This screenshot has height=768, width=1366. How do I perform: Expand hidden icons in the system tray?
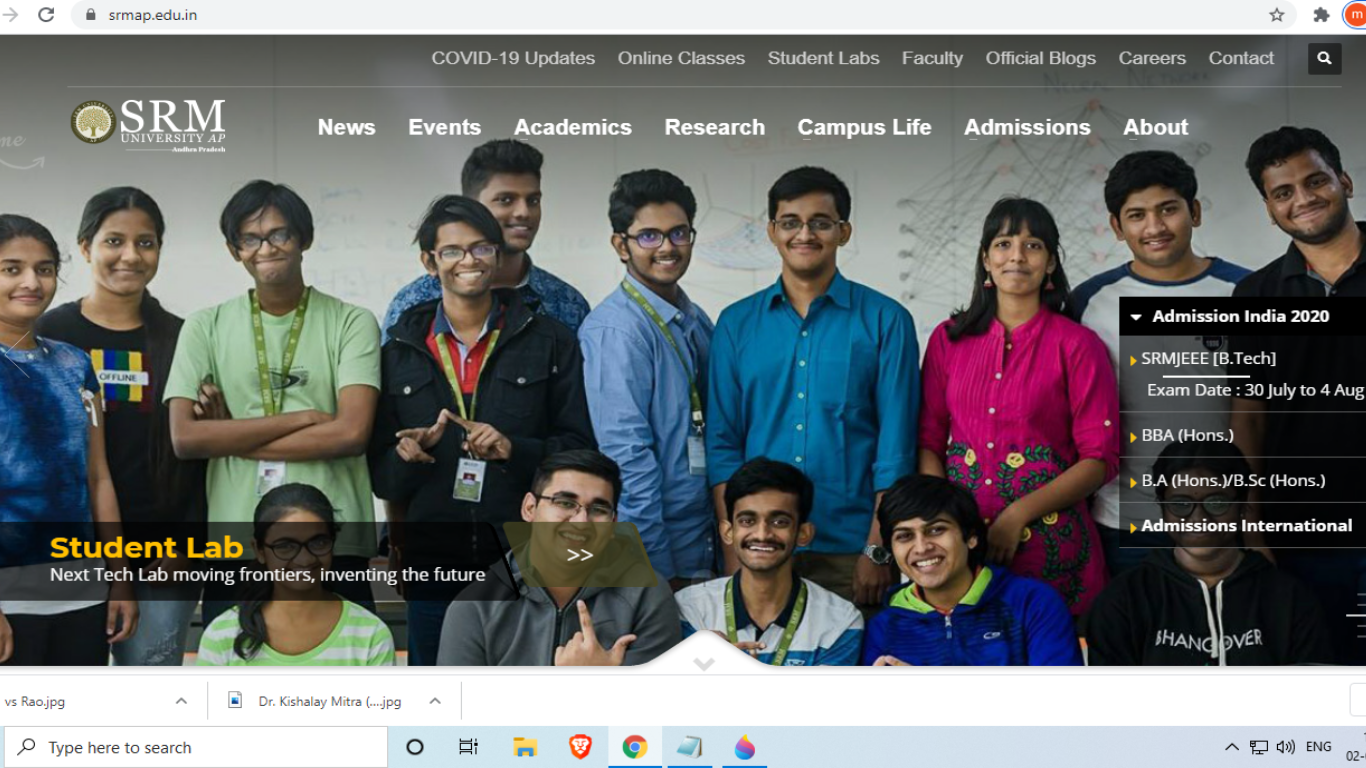click(x=1231, y=746)
